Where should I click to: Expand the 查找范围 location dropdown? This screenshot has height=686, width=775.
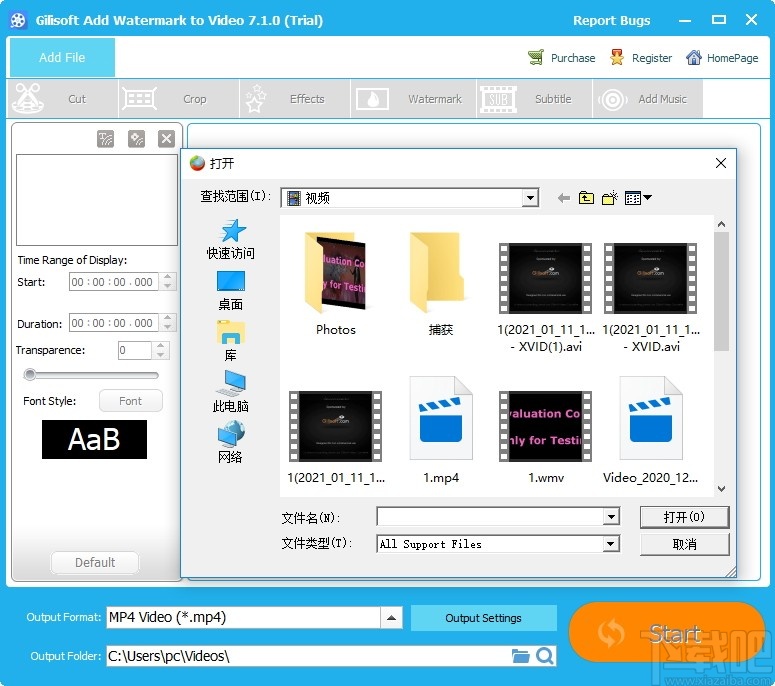coord(530,198)
